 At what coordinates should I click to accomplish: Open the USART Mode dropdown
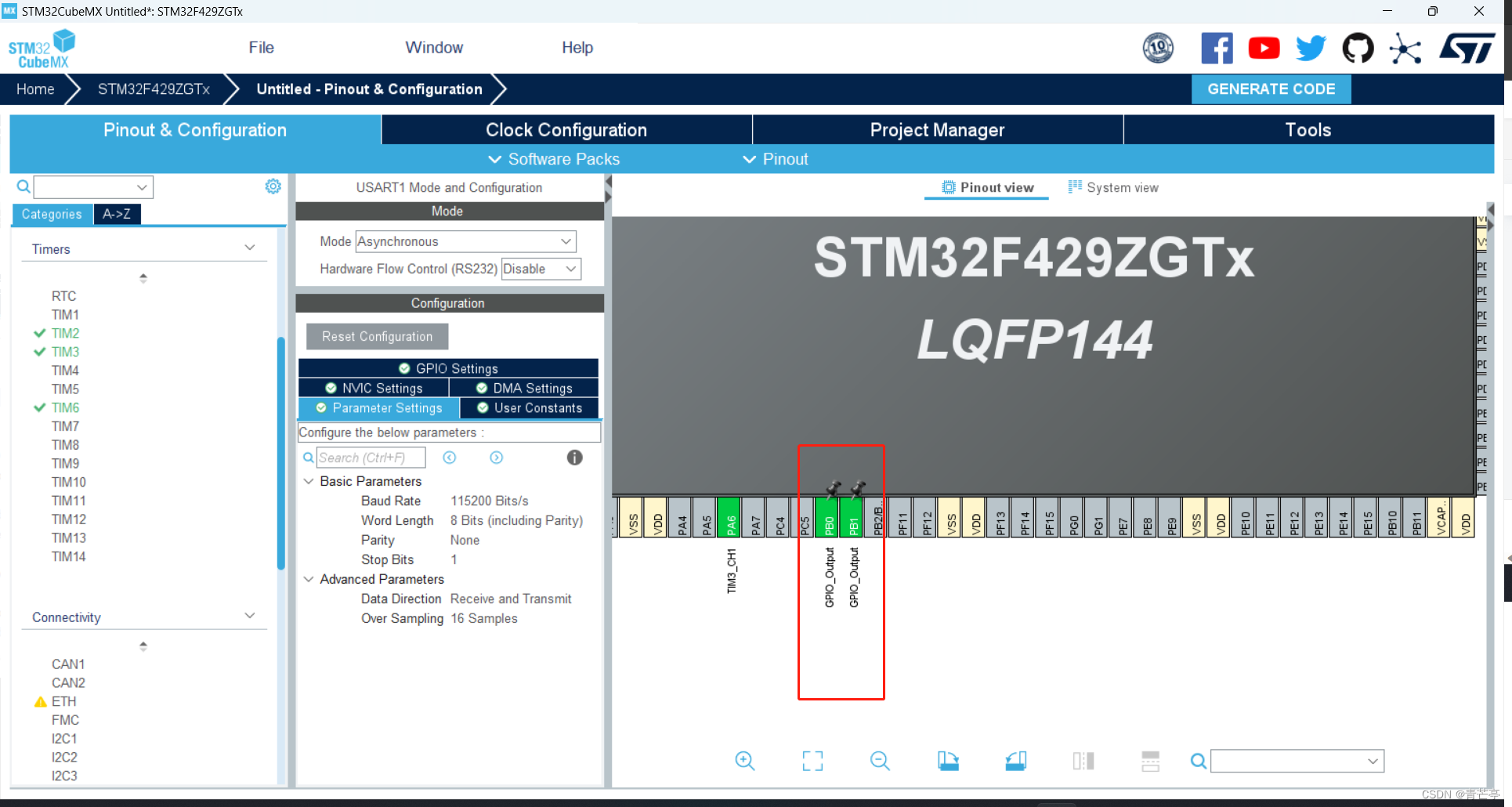click(x=466, y=241)
